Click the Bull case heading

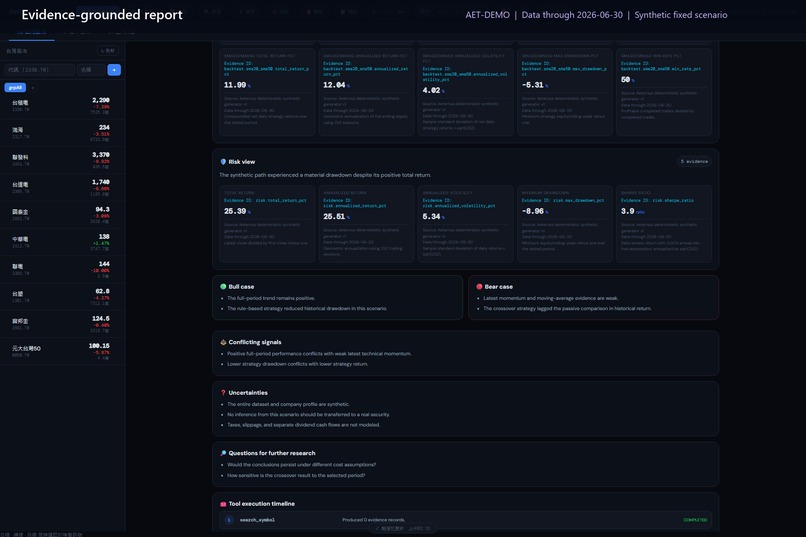click(x=241, y=287)
